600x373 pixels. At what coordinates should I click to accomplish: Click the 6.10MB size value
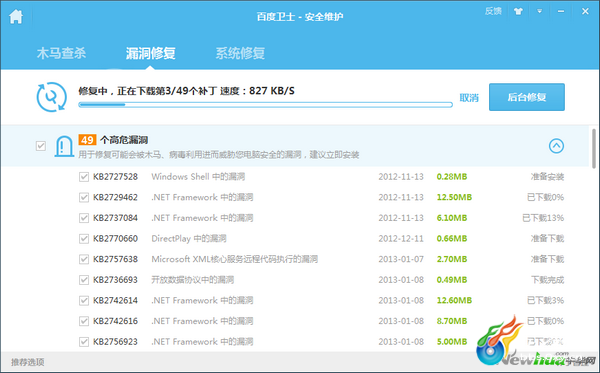(x=452, y=218)
